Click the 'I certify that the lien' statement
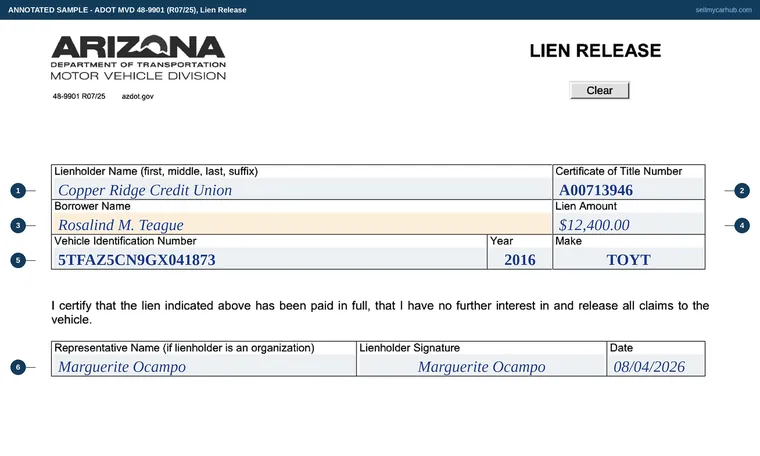The width and height of the screenshot is (760, 456). point(380,313)
